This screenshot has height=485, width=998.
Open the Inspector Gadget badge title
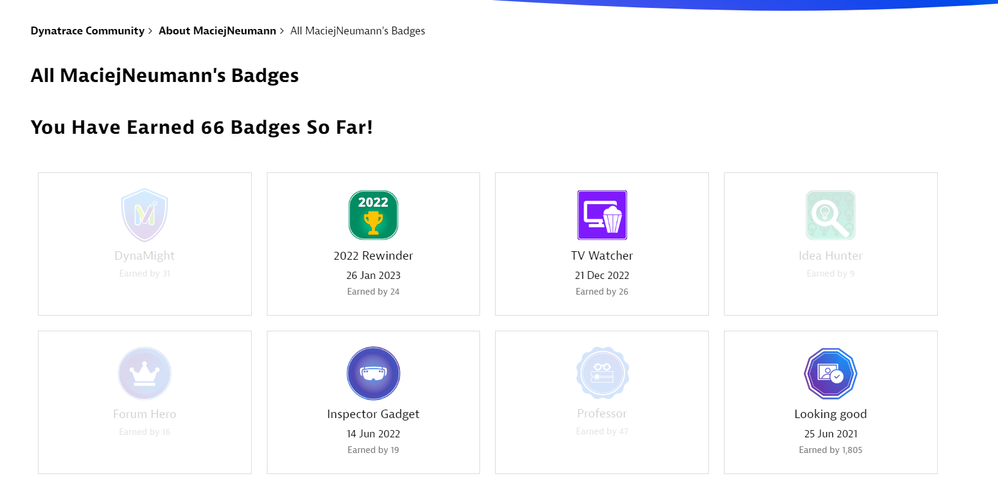pyautogui.click(x=373, y=414)
